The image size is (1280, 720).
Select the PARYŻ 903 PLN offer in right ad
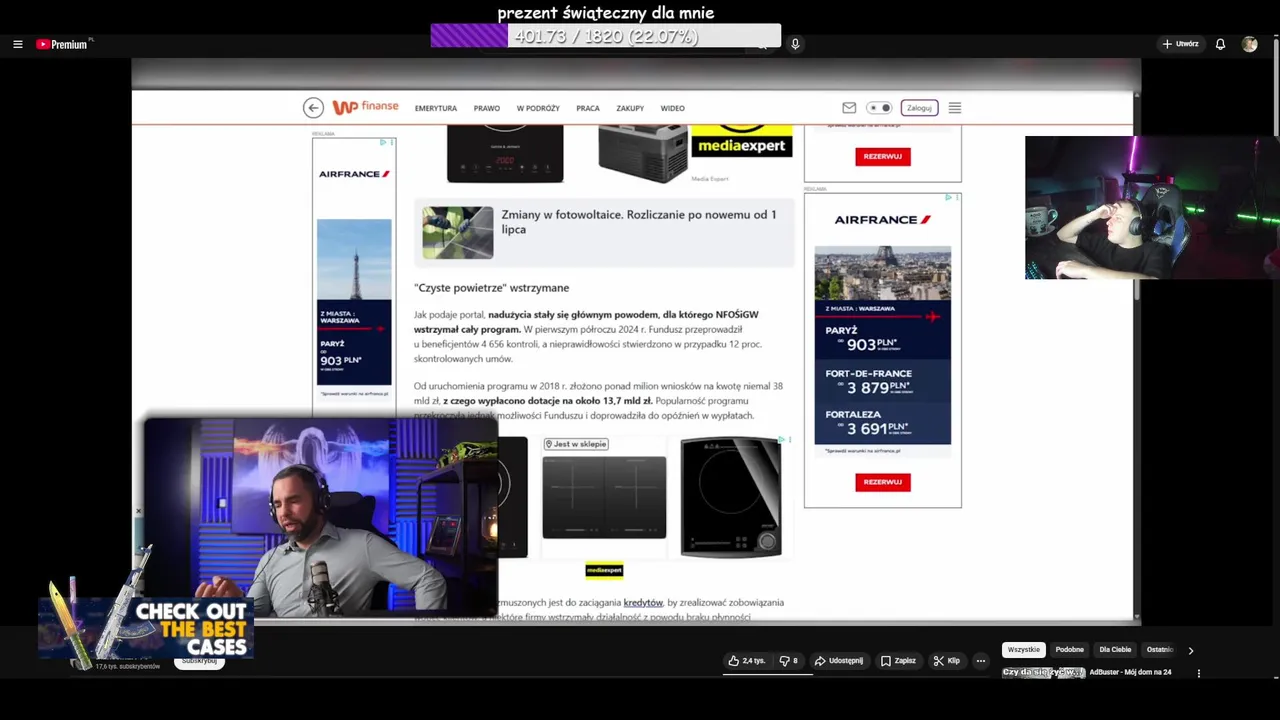point(882,338)
